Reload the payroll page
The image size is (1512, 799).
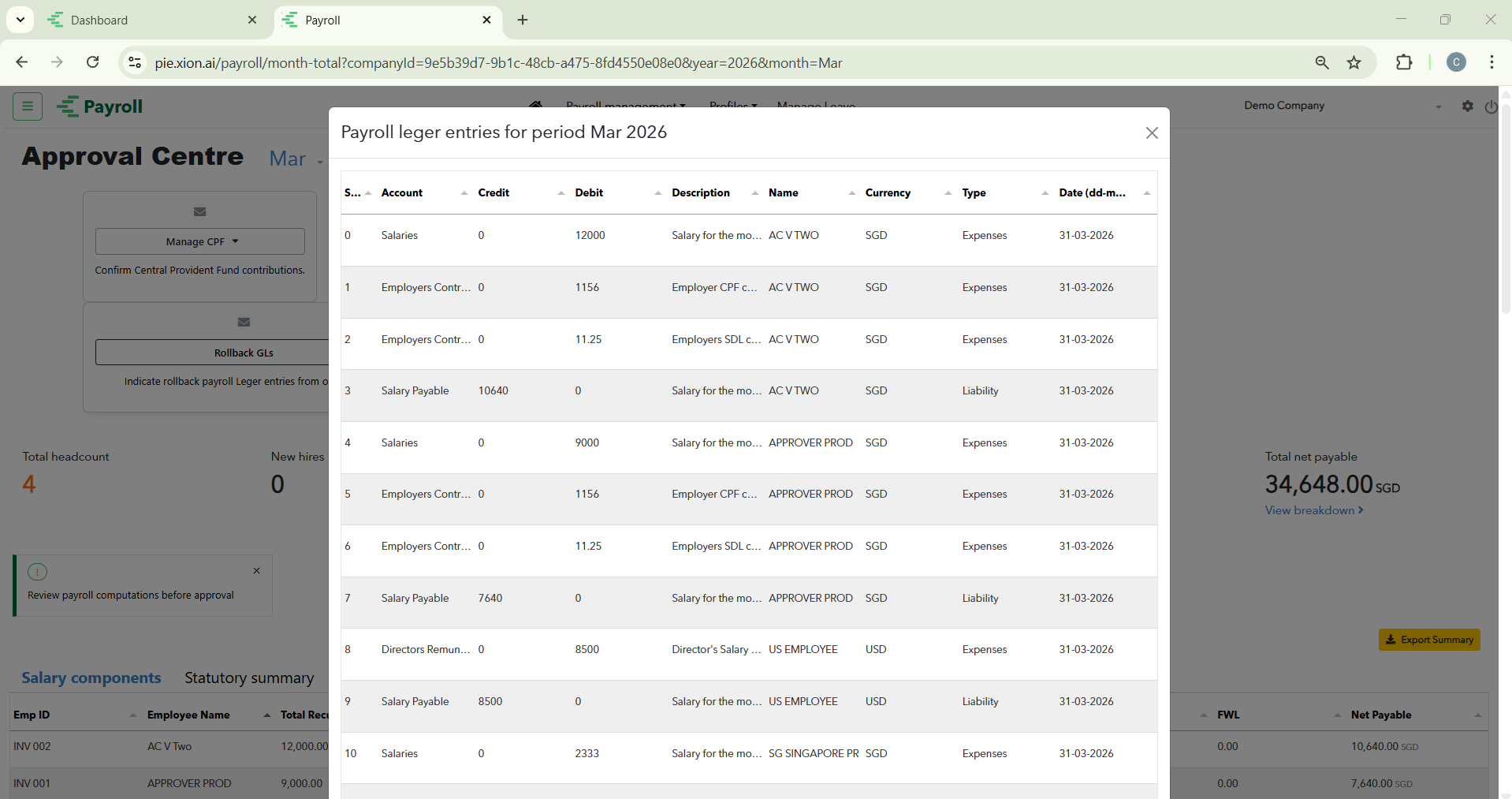tap(93, 63)
